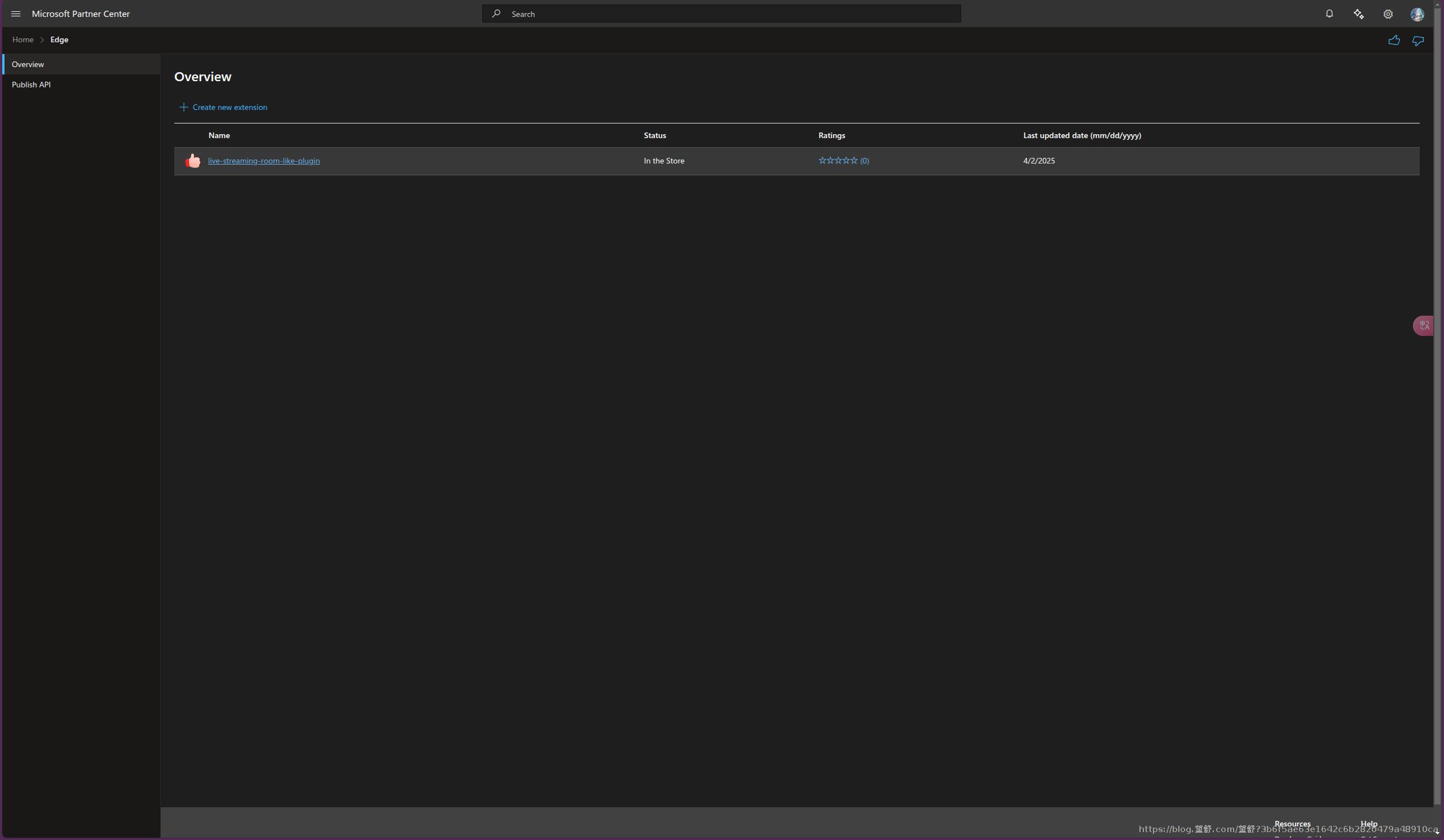Click the notifications bell icon
This screenshot has height=840, width=1444.
[x=1329, y=14]
